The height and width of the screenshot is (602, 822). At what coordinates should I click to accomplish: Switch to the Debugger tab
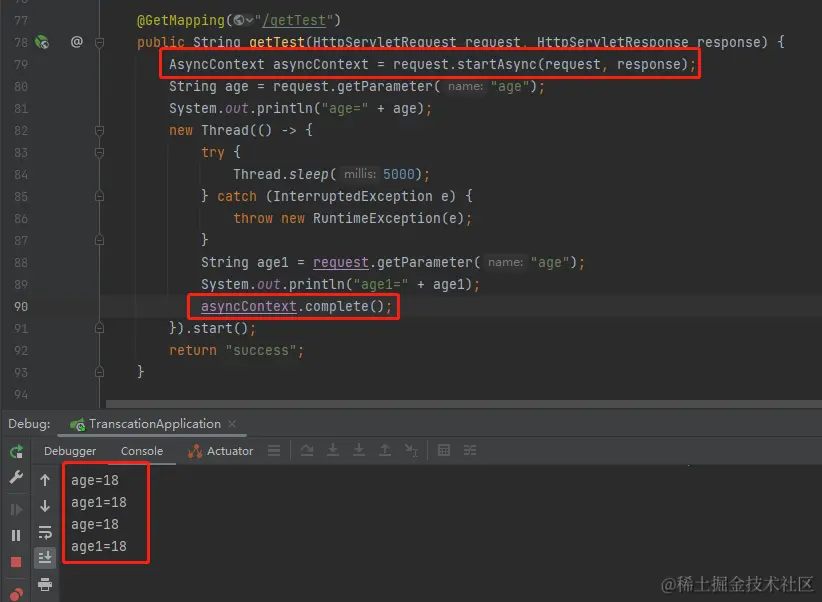click(70, 451)
